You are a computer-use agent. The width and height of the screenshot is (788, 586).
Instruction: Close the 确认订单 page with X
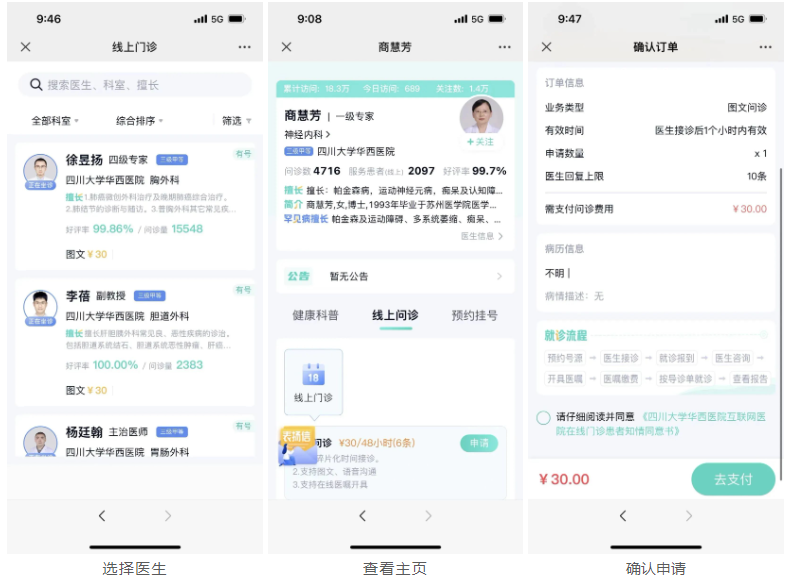point(546,47)
